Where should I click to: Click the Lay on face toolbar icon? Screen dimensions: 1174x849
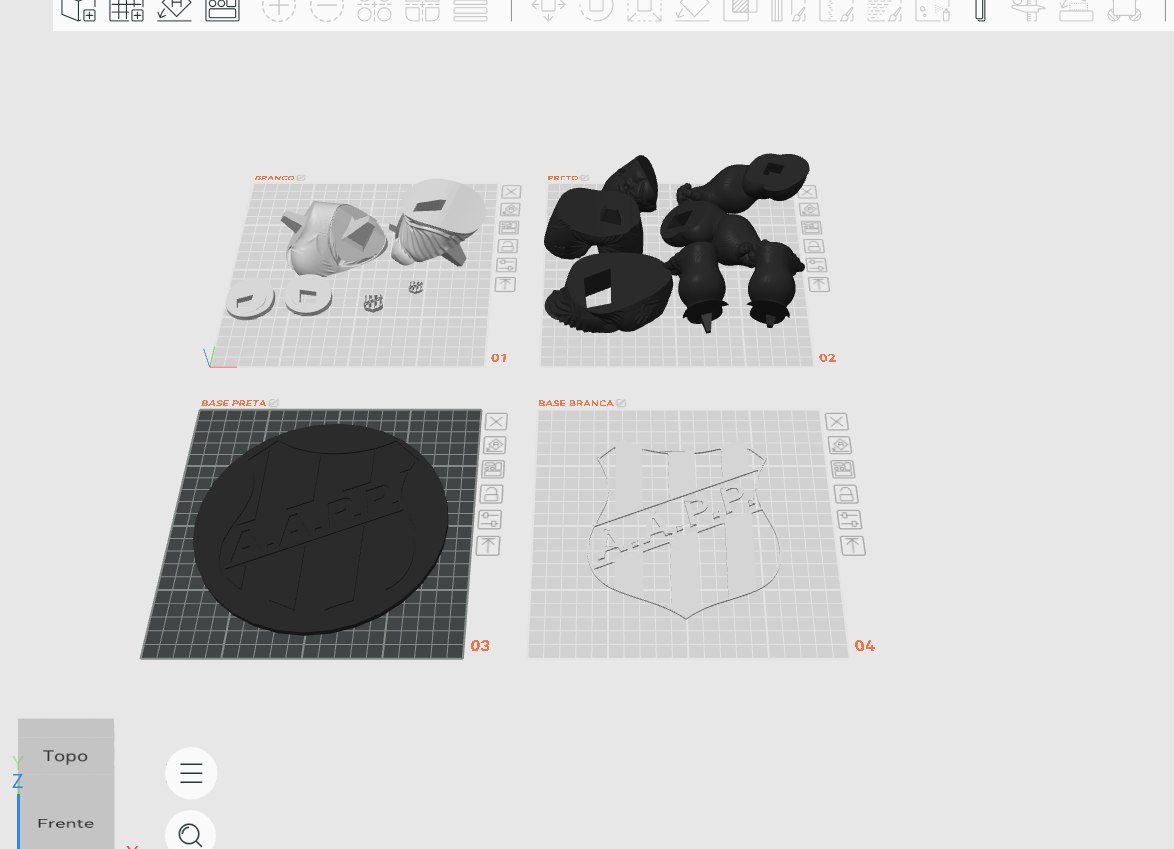[x=692, y=10]
